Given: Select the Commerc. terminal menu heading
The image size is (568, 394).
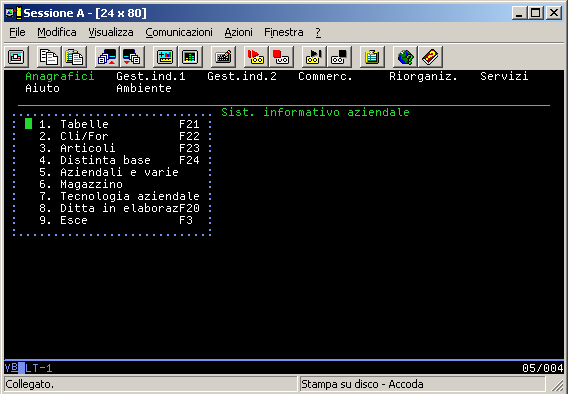Looking at the screenshot, I should tap(325, 76).
